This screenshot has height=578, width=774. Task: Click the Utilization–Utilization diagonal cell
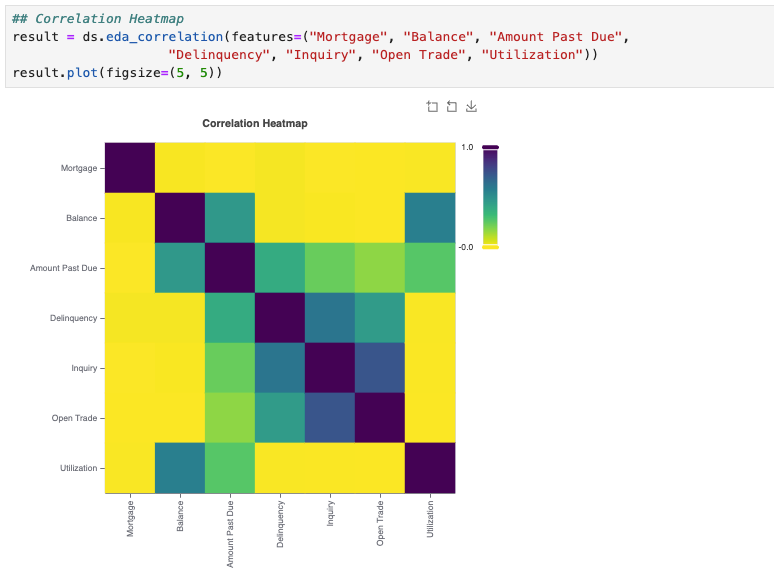[x=430, y=468]
